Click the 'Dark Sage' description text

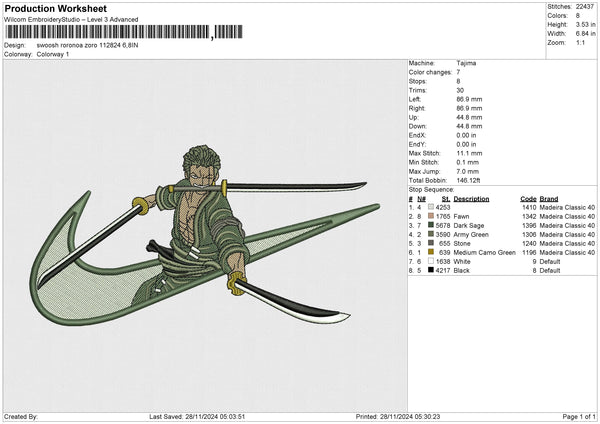(468, 225)
